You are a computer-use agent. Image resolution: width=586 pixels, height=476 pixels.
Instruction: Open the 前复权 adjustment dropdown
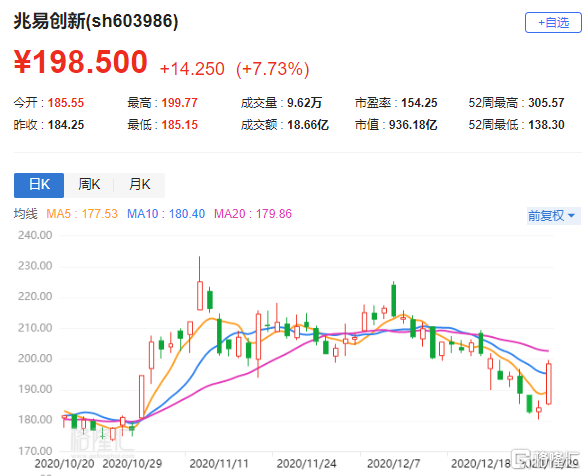(553, 216)
